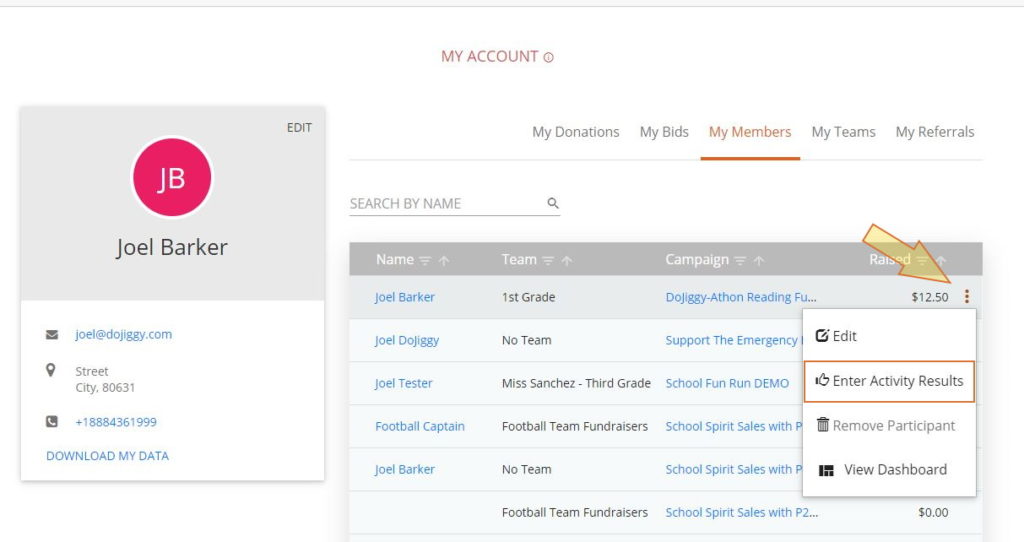Click the filter icon in Name column
This screenshot has height=542, width=1024.
click(425, 261)
